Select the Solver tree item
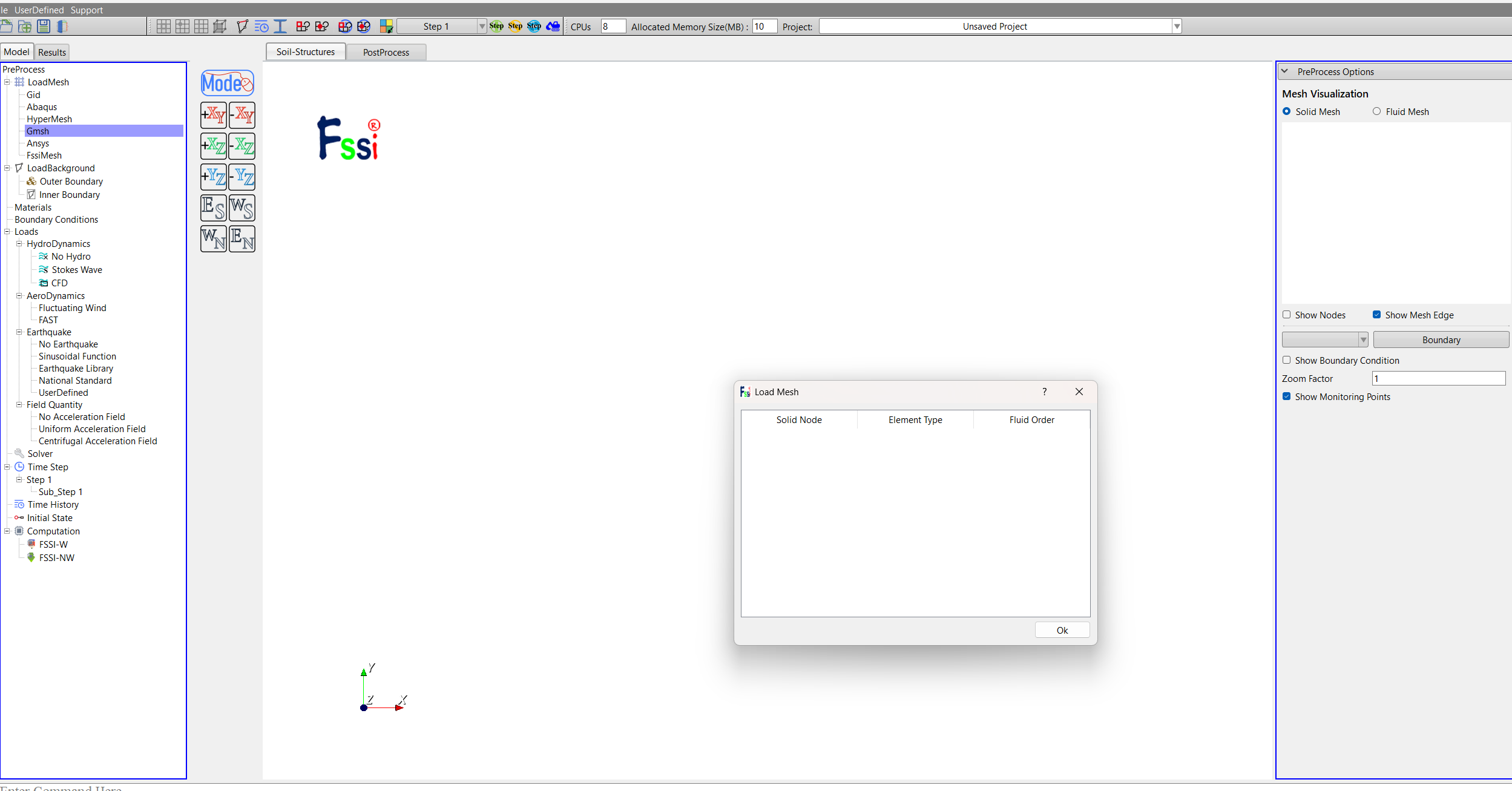 (x=40, y=453)
